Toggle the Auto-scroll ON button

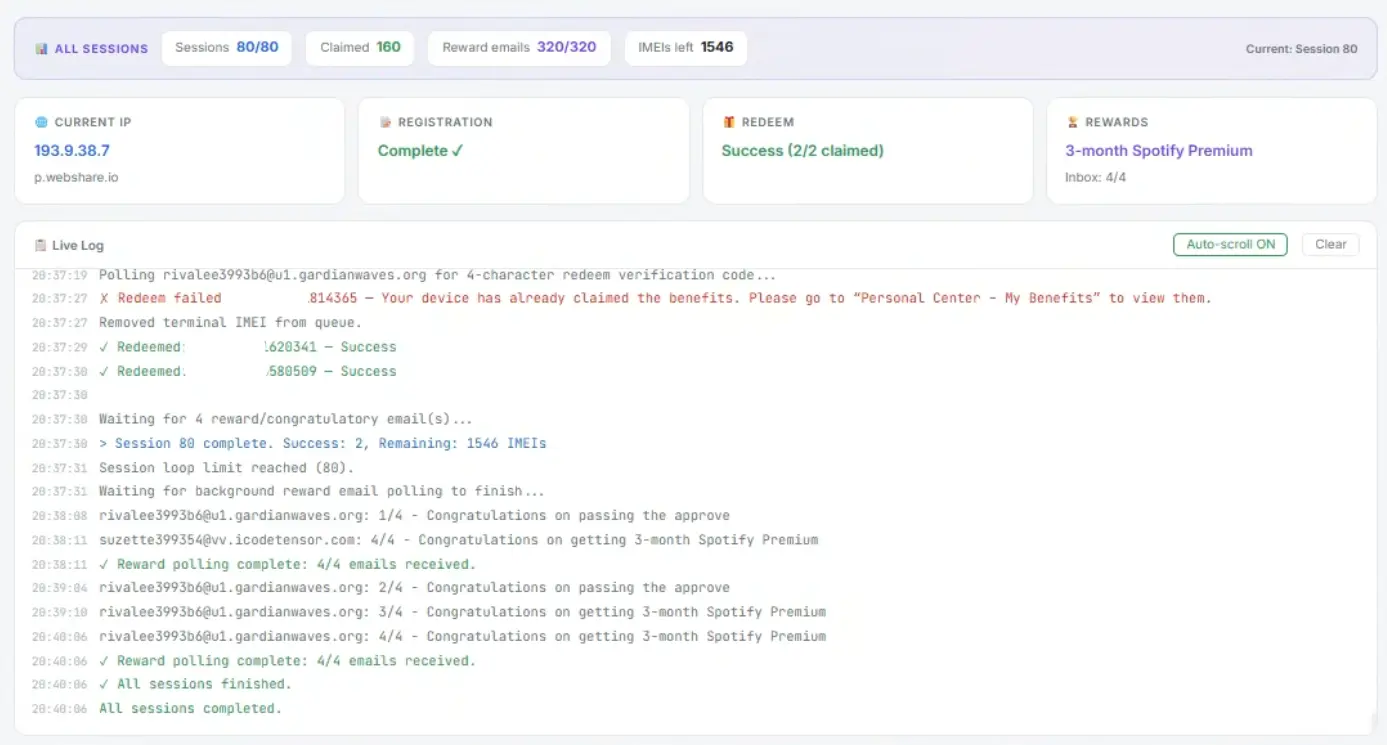pyautogui.click(x=1230, y=244)
